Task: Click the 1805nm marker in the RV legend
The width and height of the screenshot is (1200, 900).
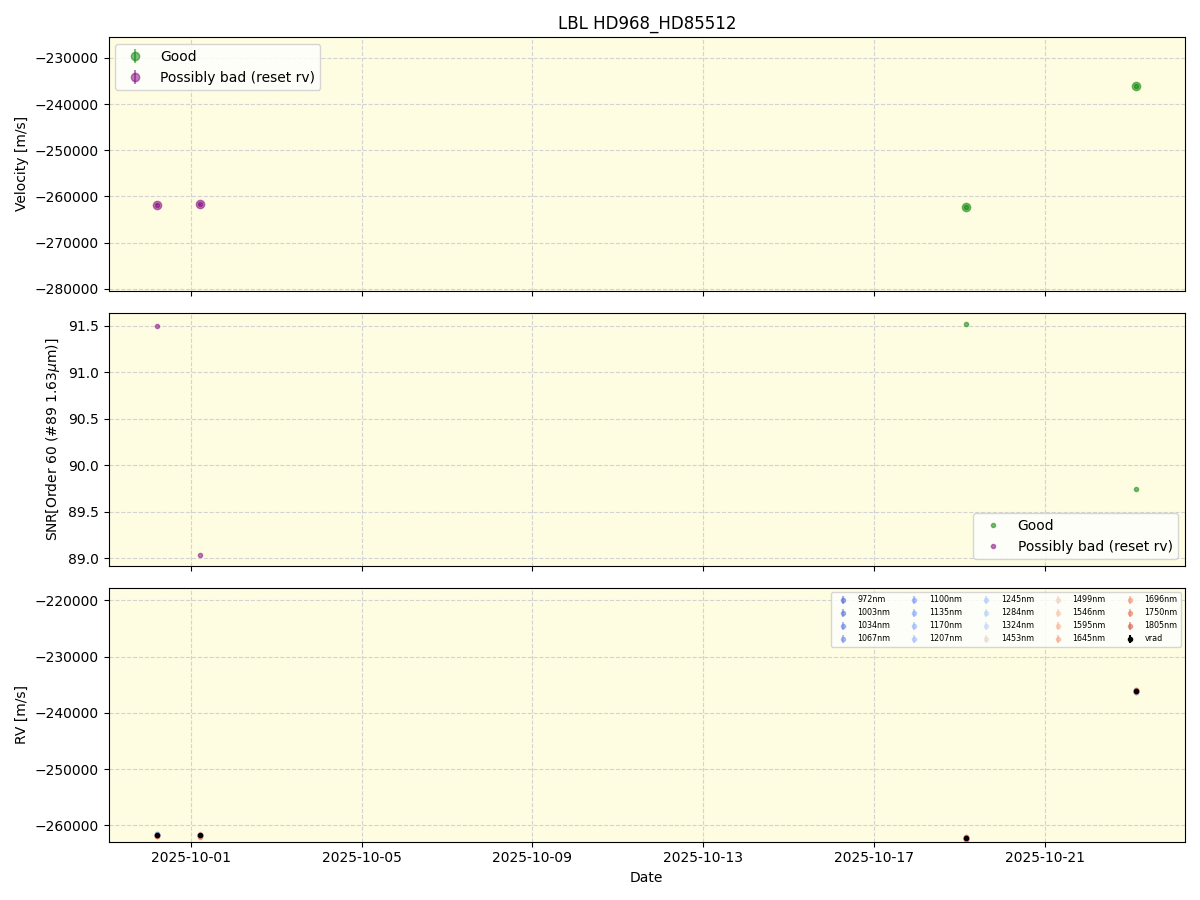Action: click(1130, 626)
